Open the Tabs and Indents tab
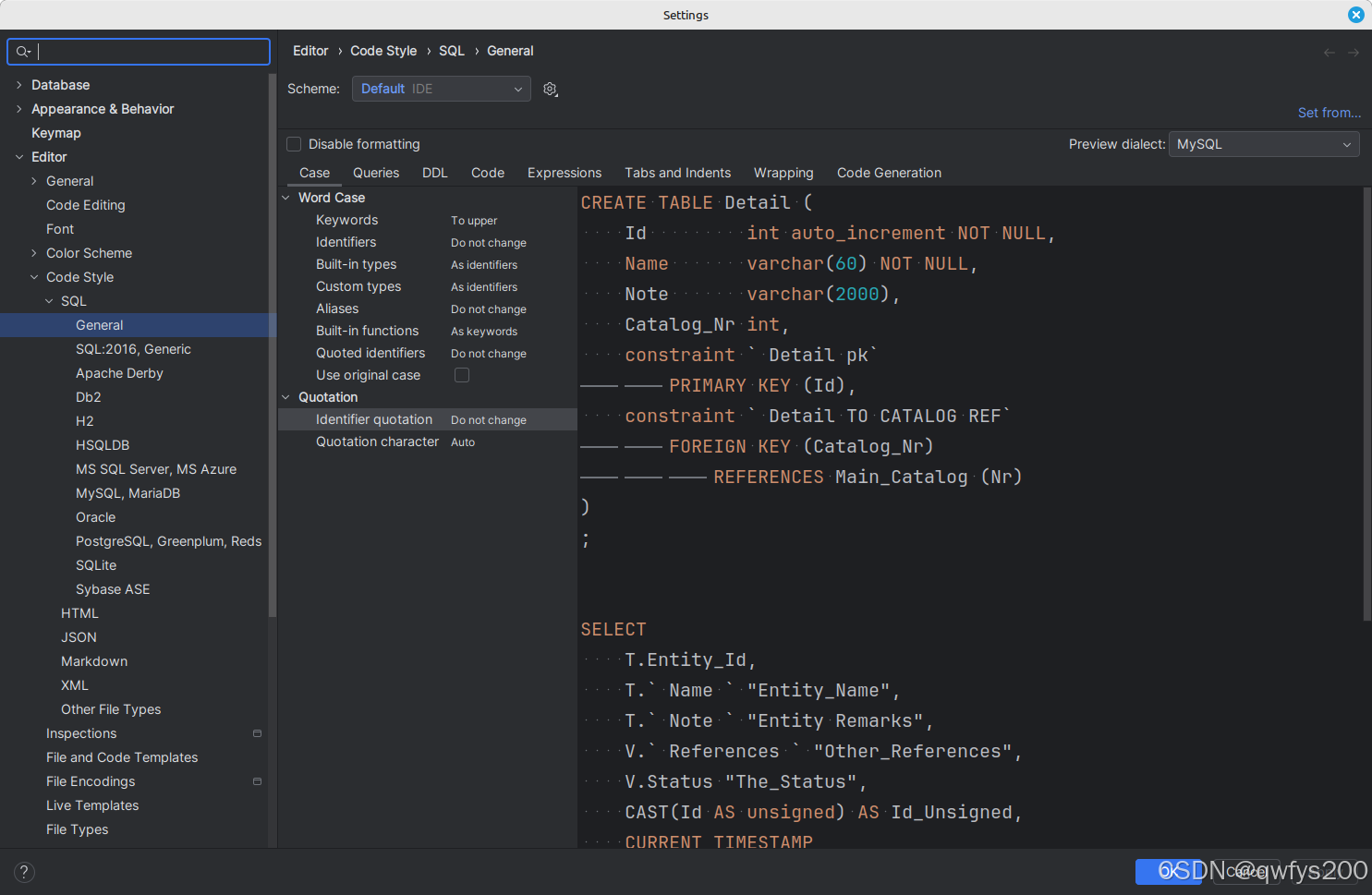The height and width of the screenshot is (895, 1372). click(x=677, y=173)
